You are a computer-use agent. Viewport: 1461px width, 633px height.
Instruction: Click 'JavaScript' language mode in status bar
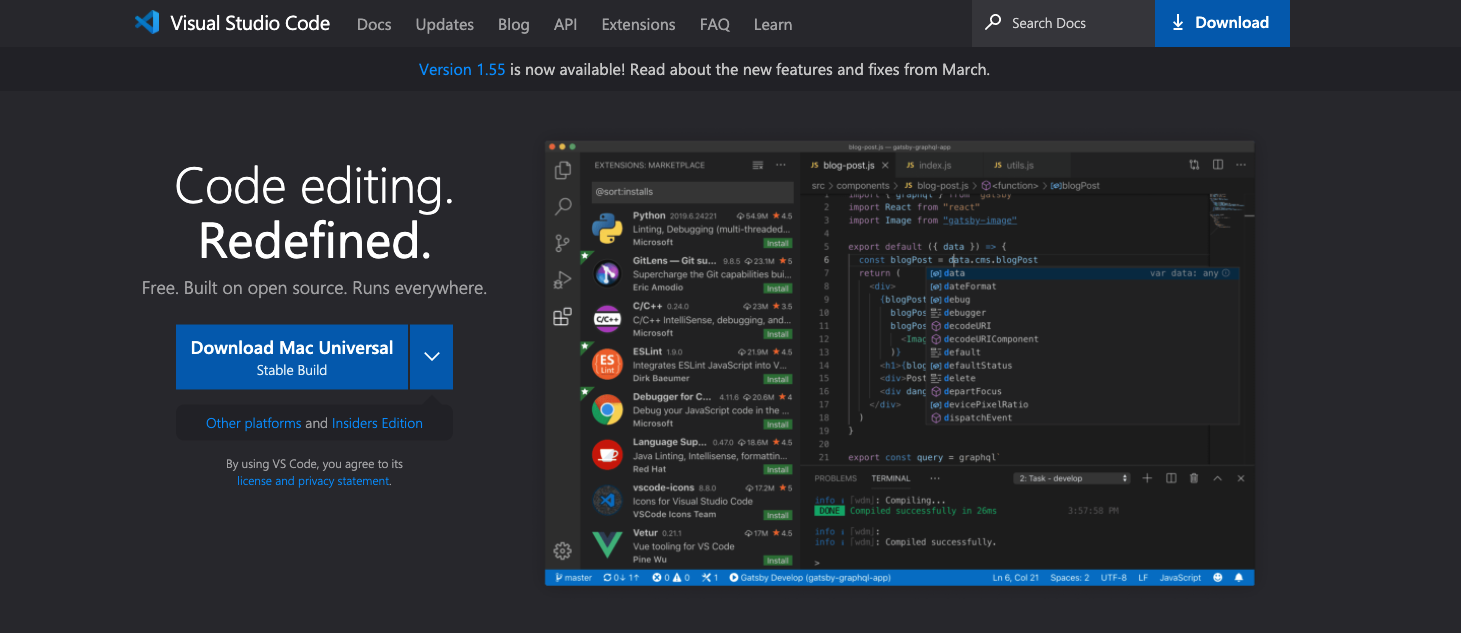[1180, 577]
